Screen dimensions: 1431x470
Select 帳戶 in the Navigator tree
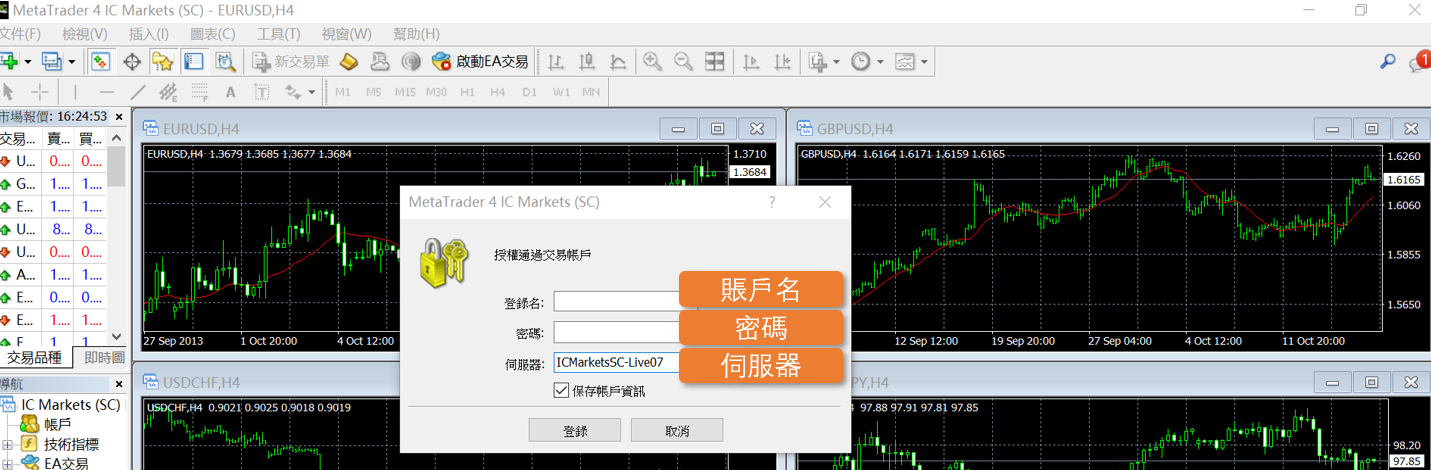(57, 424)
